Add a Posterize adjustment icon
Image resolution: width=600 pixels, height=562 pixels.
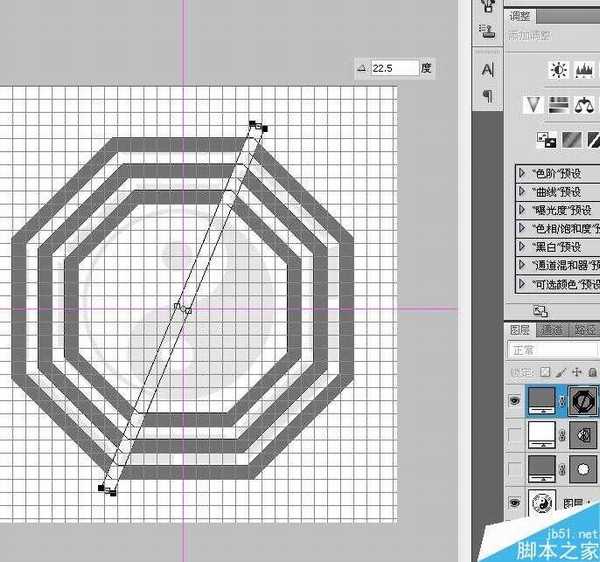[572, 140]
